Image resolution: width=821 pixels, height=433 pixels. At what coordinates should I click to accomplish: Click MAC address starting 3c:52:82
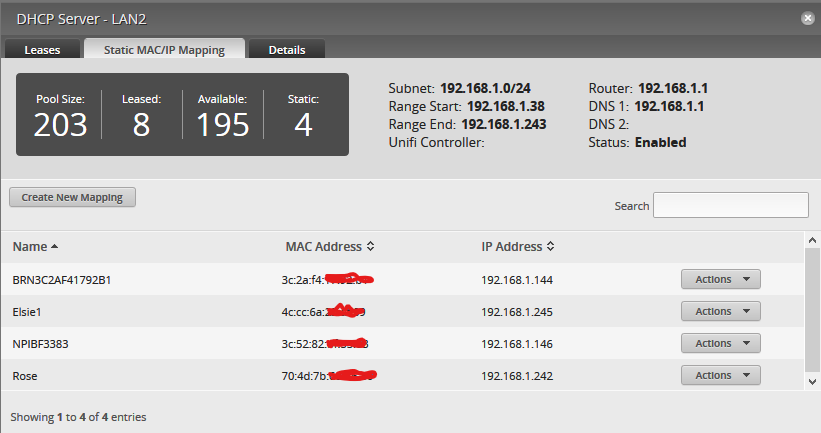point(325,343)
